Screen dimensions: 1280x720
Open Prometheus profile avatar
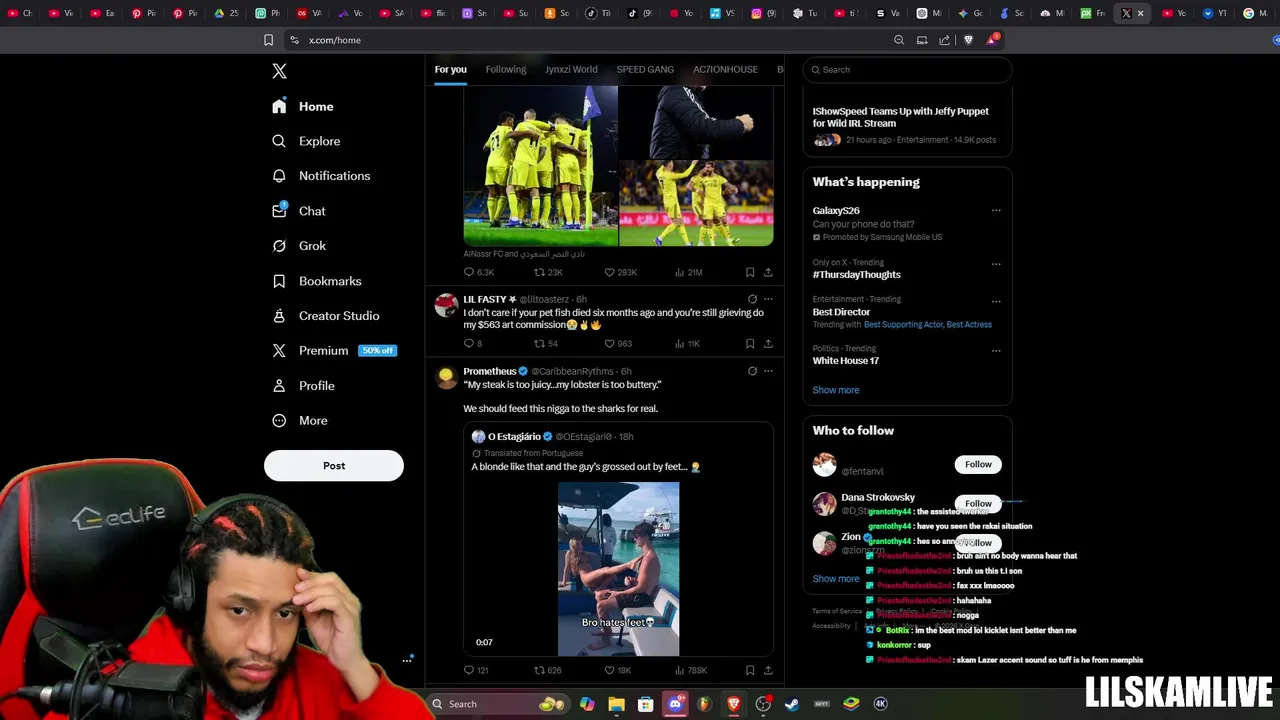(x=446, y=378)
